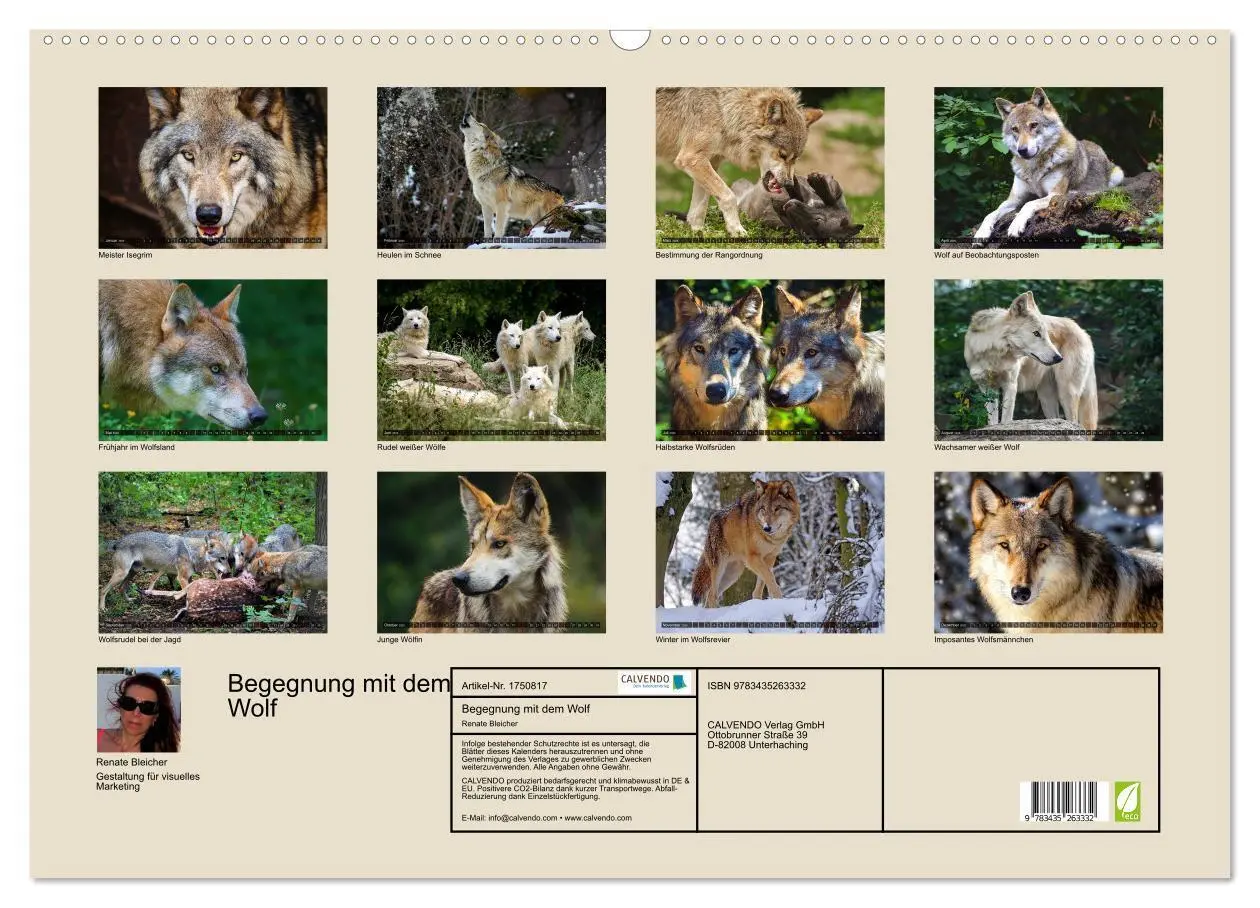Click the E-Mail info@calvendo.com line

coord(547,818)
